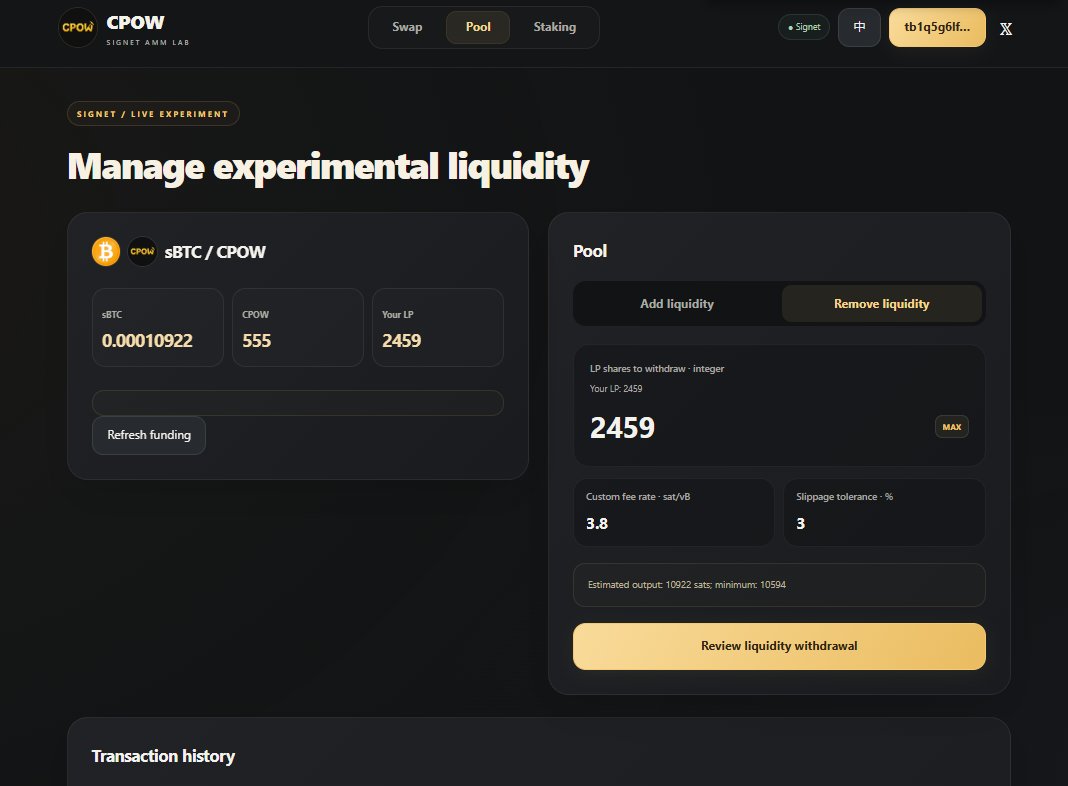This screenshot has width=1068, height=786.
Task: Click the Transaction history heading
Action: pos(163,756)
